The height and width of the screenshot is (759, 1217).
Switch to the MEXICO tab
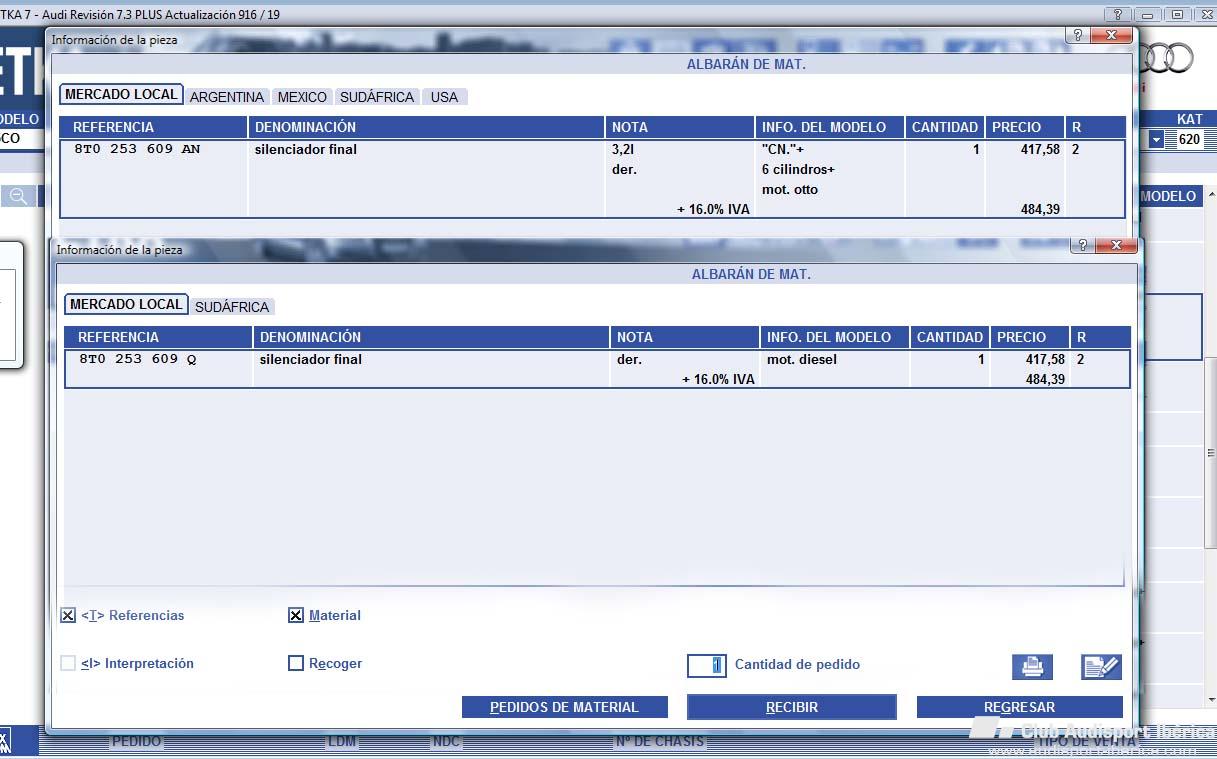tap(302, 97)
